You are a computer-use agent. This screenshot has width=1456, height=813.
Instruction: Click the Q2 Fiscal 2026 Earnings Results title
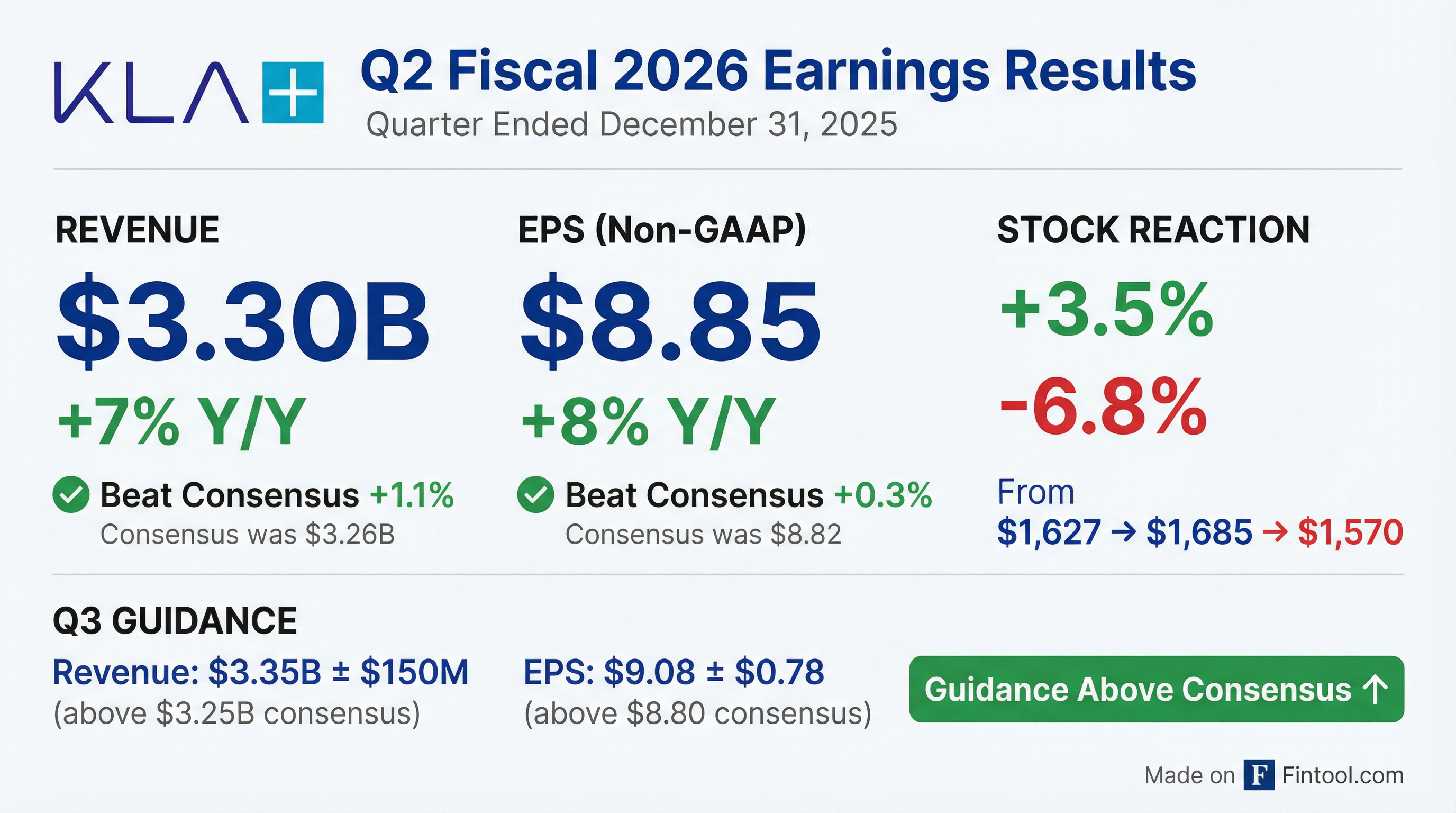click(778, 73)
